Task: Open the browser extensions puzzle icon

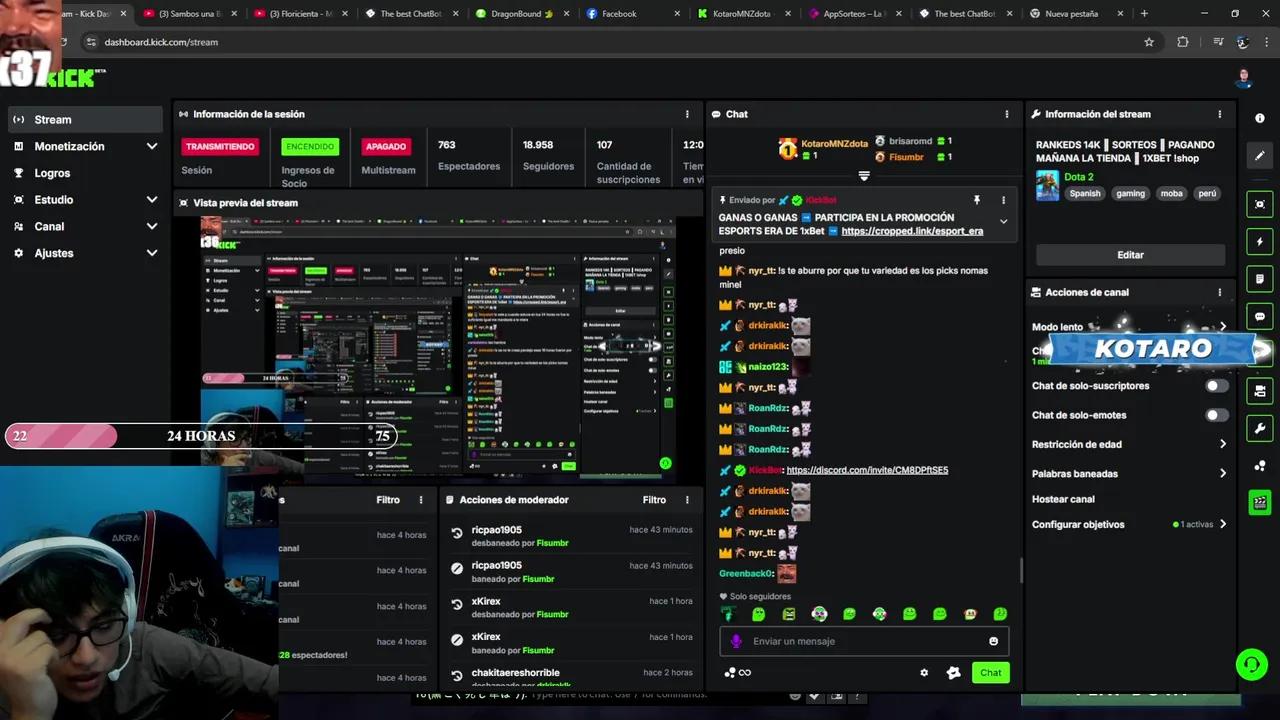Action: (1183, 42)
